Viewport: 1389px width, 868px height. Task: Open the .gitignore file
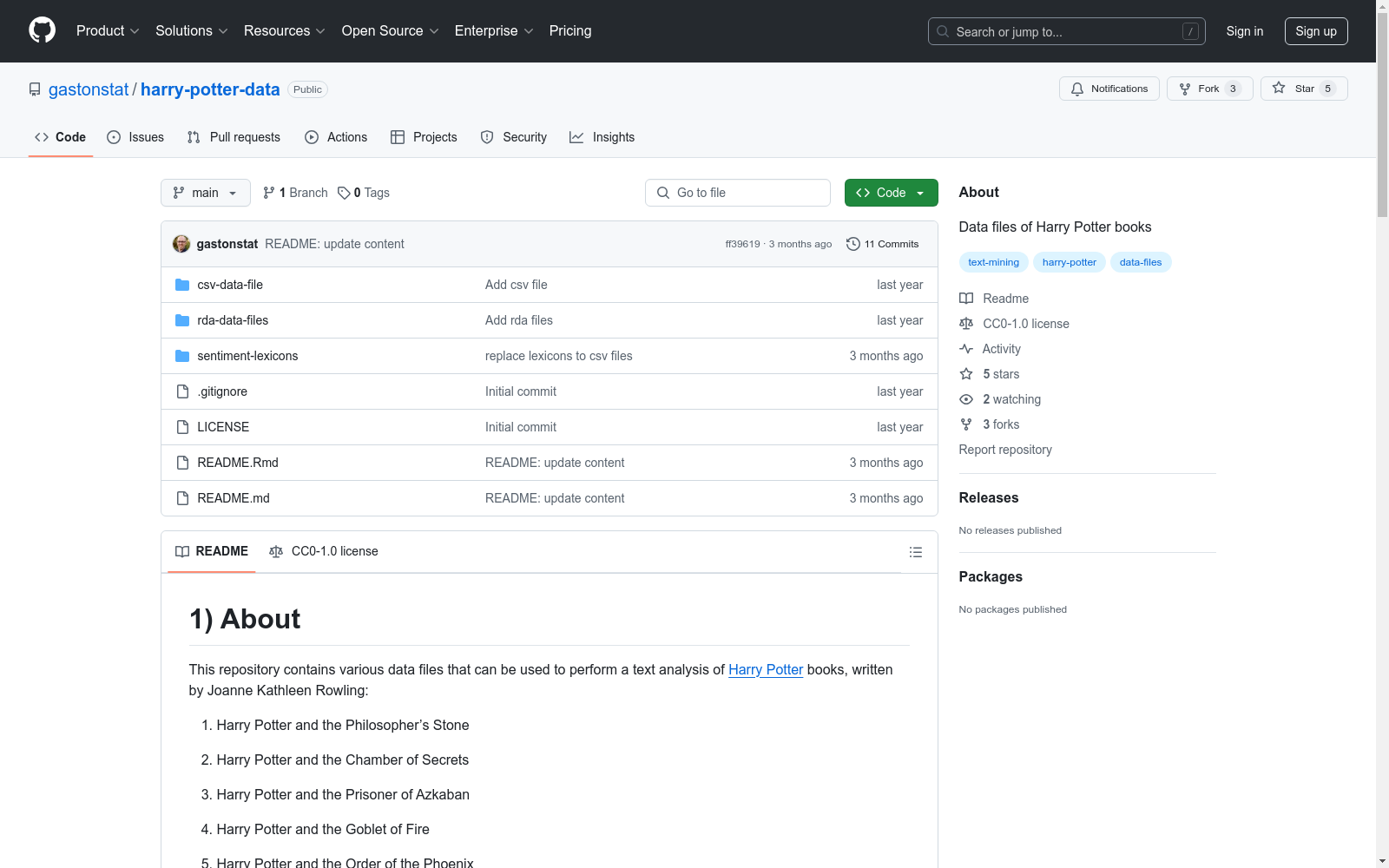pos(222,391)
